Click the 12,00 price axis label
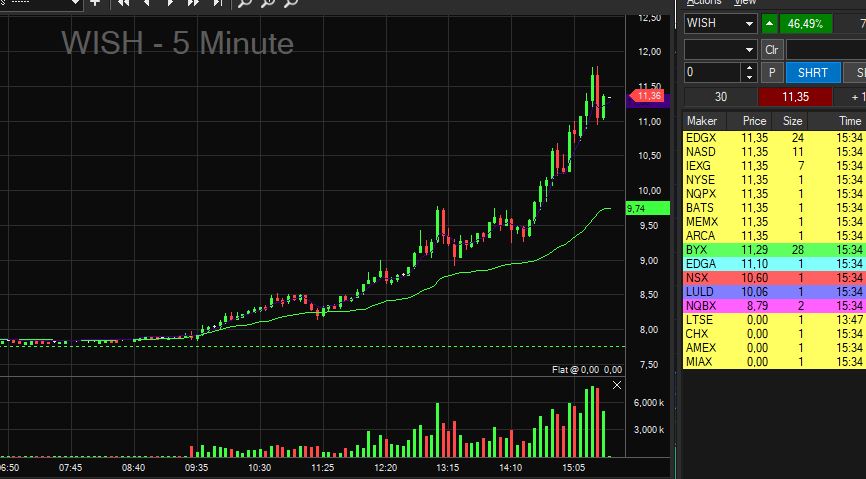The height and width of the screenshot is (479, 866). 650,51
